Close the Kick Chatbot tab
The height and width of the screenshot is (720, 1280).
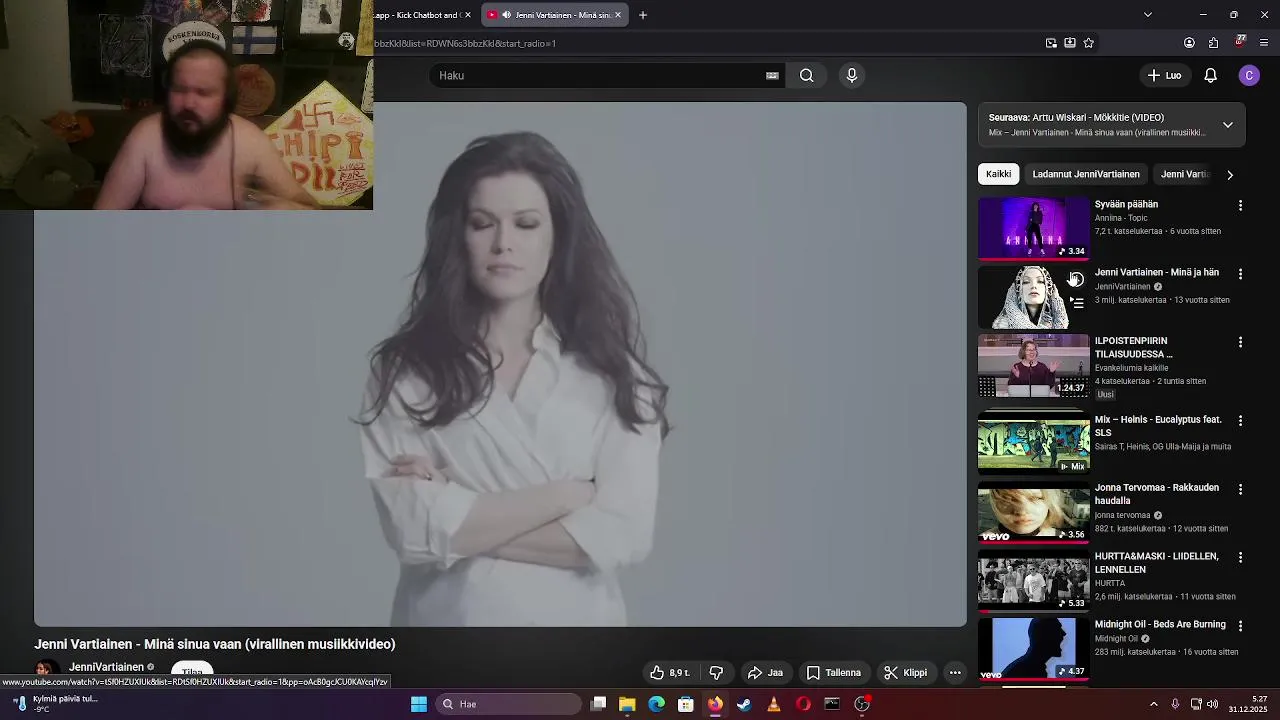468,15
